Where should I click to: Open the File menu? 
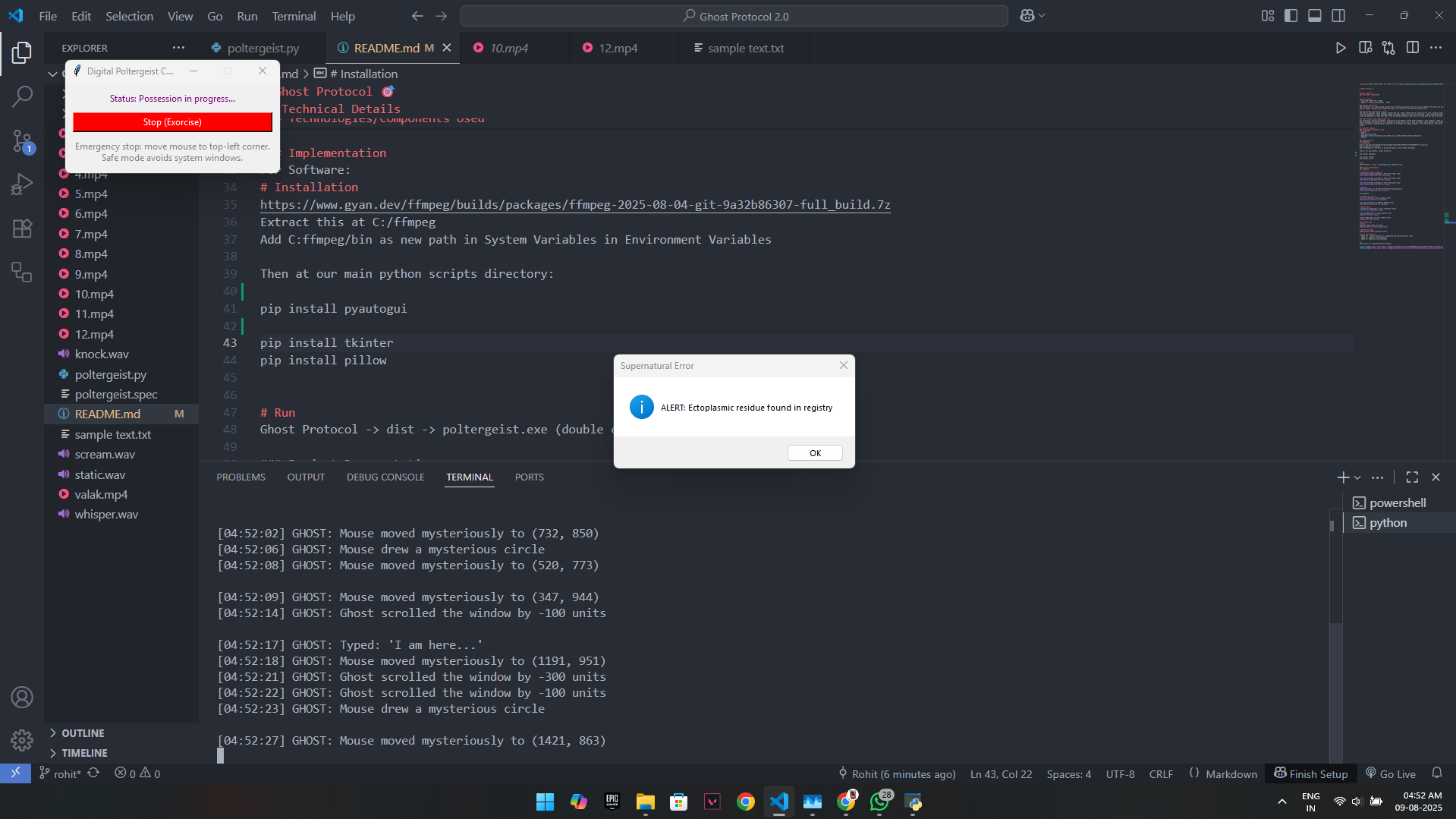pos(48,16)
